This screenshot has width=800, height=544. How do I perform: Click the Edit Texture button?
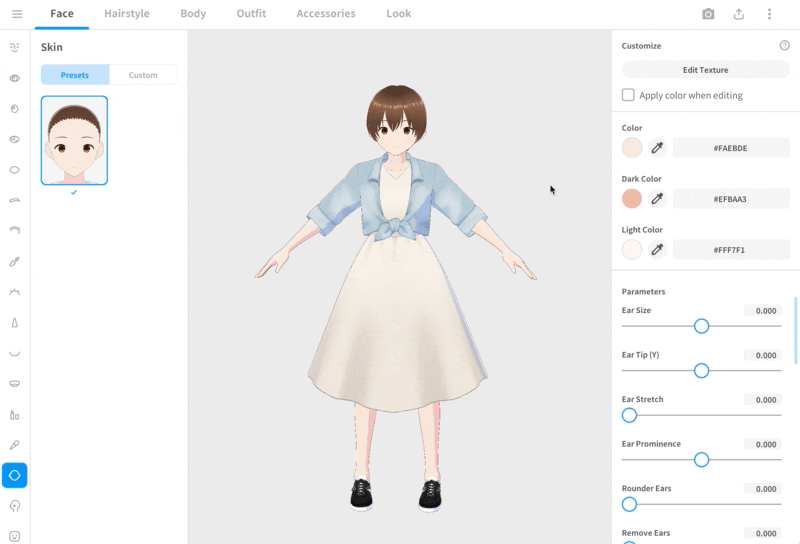pos(705,70)
